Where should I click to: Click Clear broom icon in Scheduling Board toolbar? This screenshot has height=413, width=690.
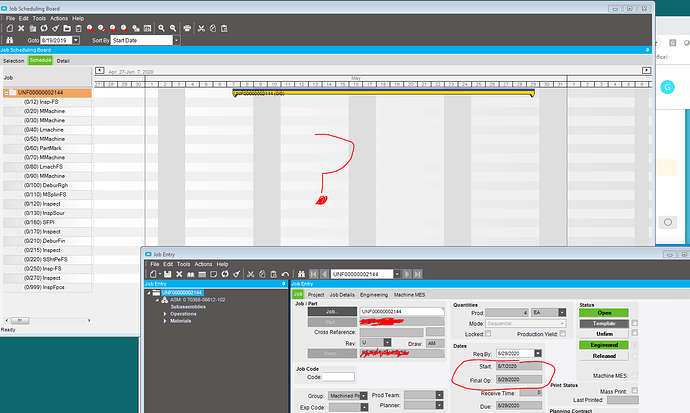(55, 28)
